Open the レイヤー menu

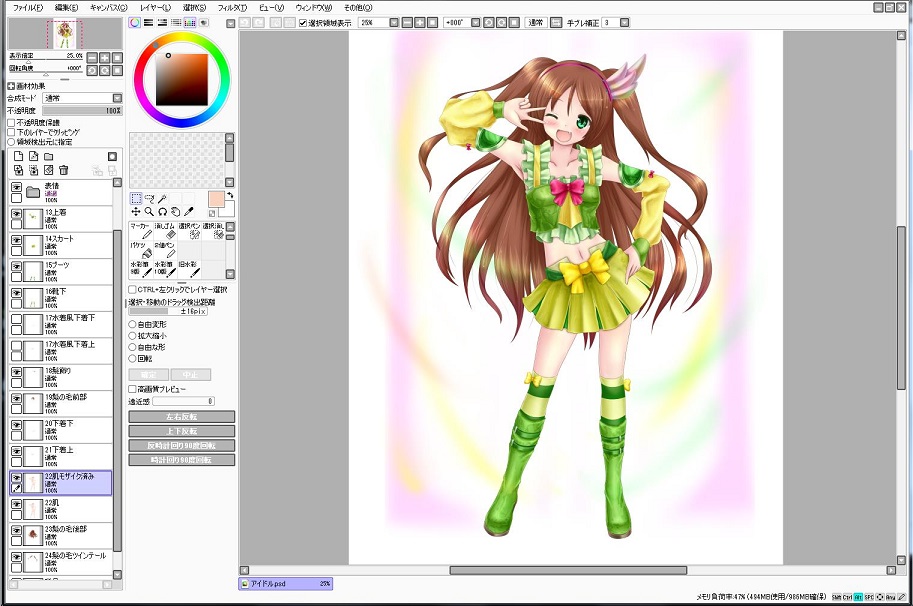coord(155,7)
